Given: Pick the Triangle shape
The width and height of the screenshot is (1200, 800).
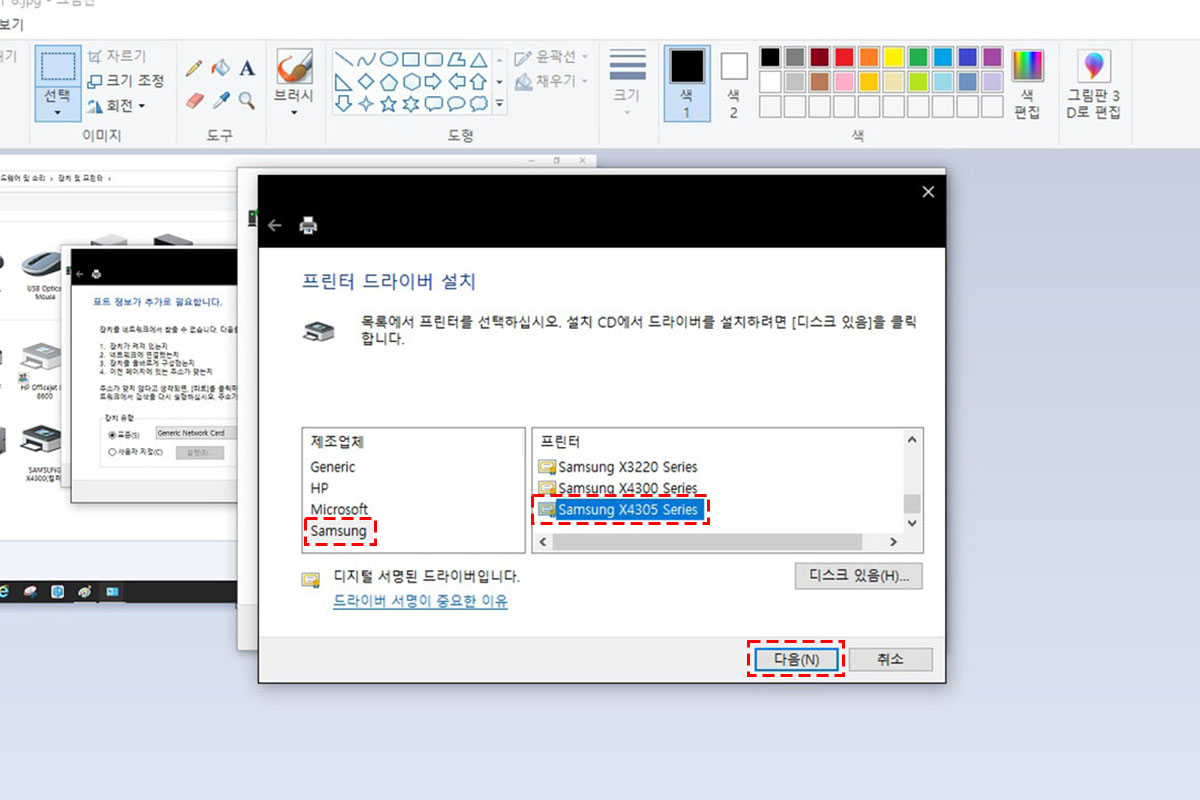Looking at the screenshot, I should click(x=480, y=60).
